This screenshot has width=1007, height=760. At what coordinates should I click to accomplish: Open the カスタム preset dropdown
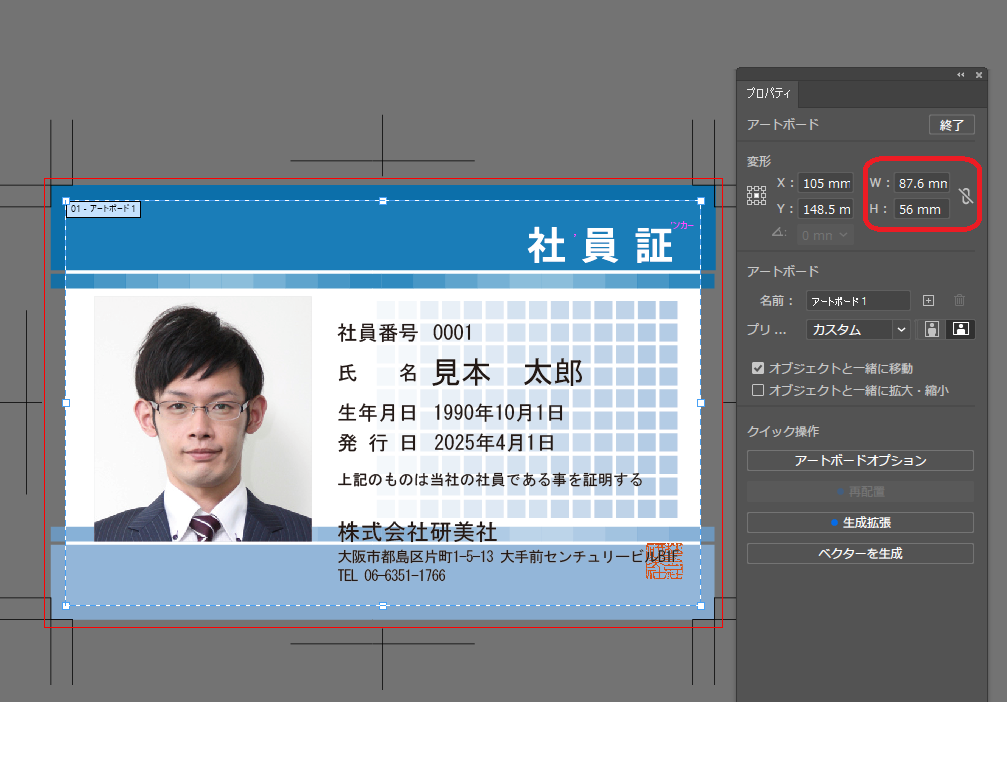click(x=857, y=329)
